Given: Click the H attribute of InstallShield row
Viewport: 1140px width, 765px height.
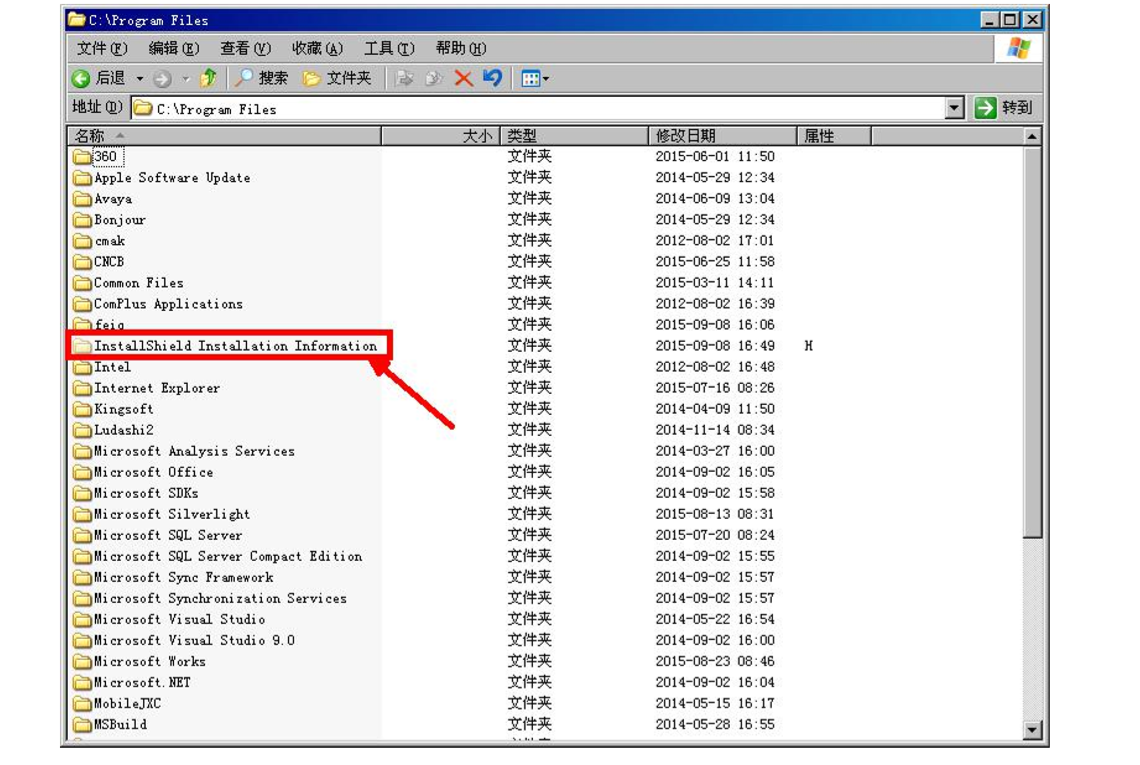Looking at the screenshot, I should (x=808, y=346).
